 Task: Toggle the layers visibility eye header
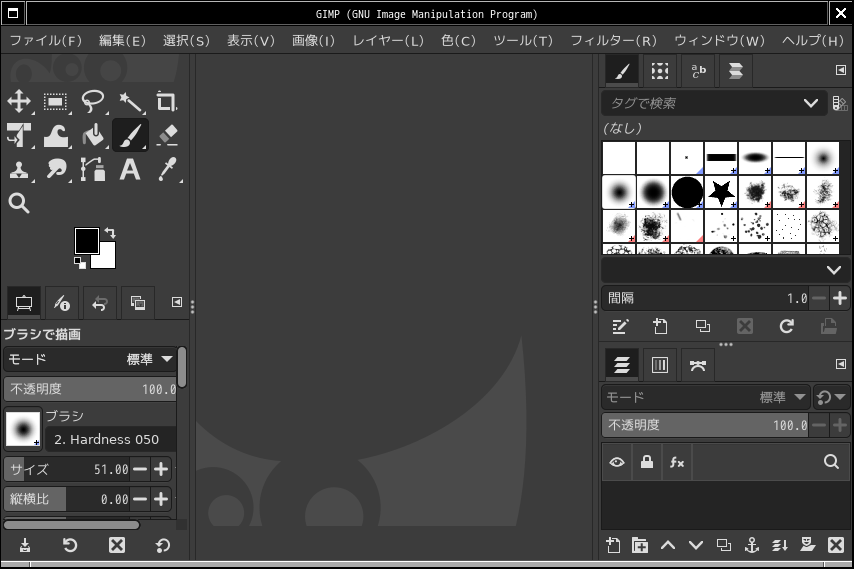[617, 462]
